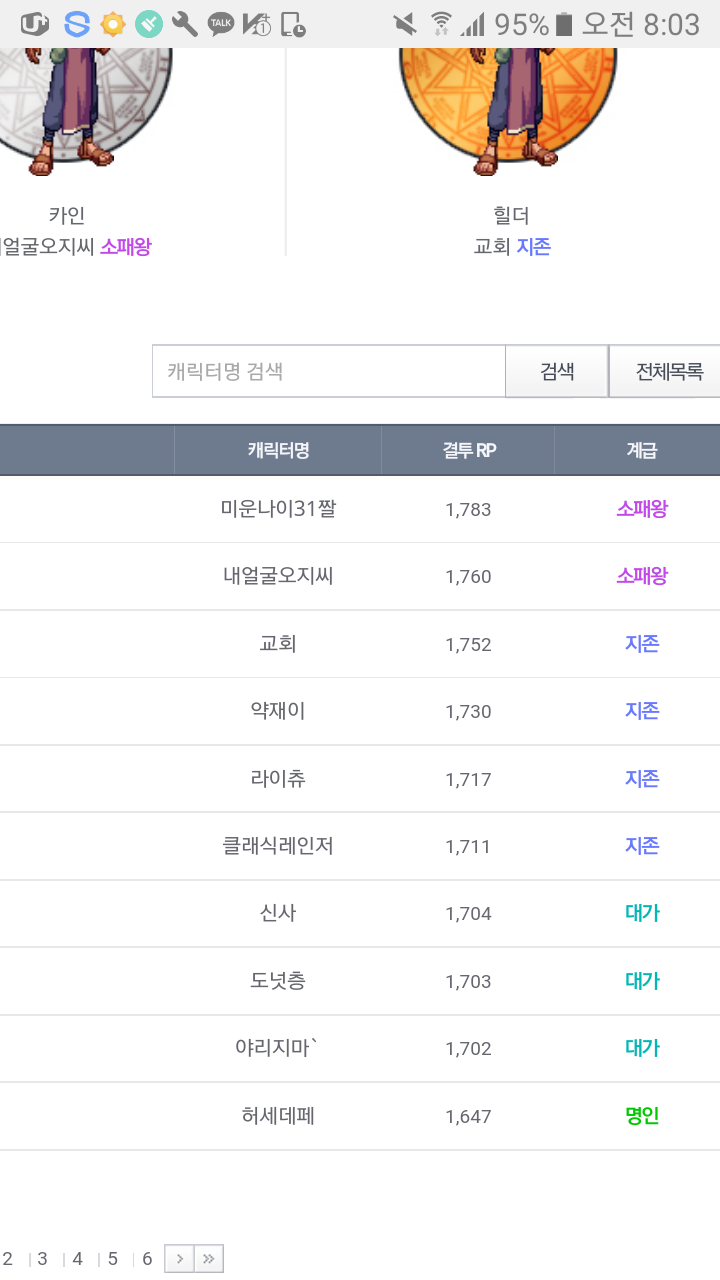Tap the muted sound icon
This screenshot has width=720, height=1280.
(405, 24)
